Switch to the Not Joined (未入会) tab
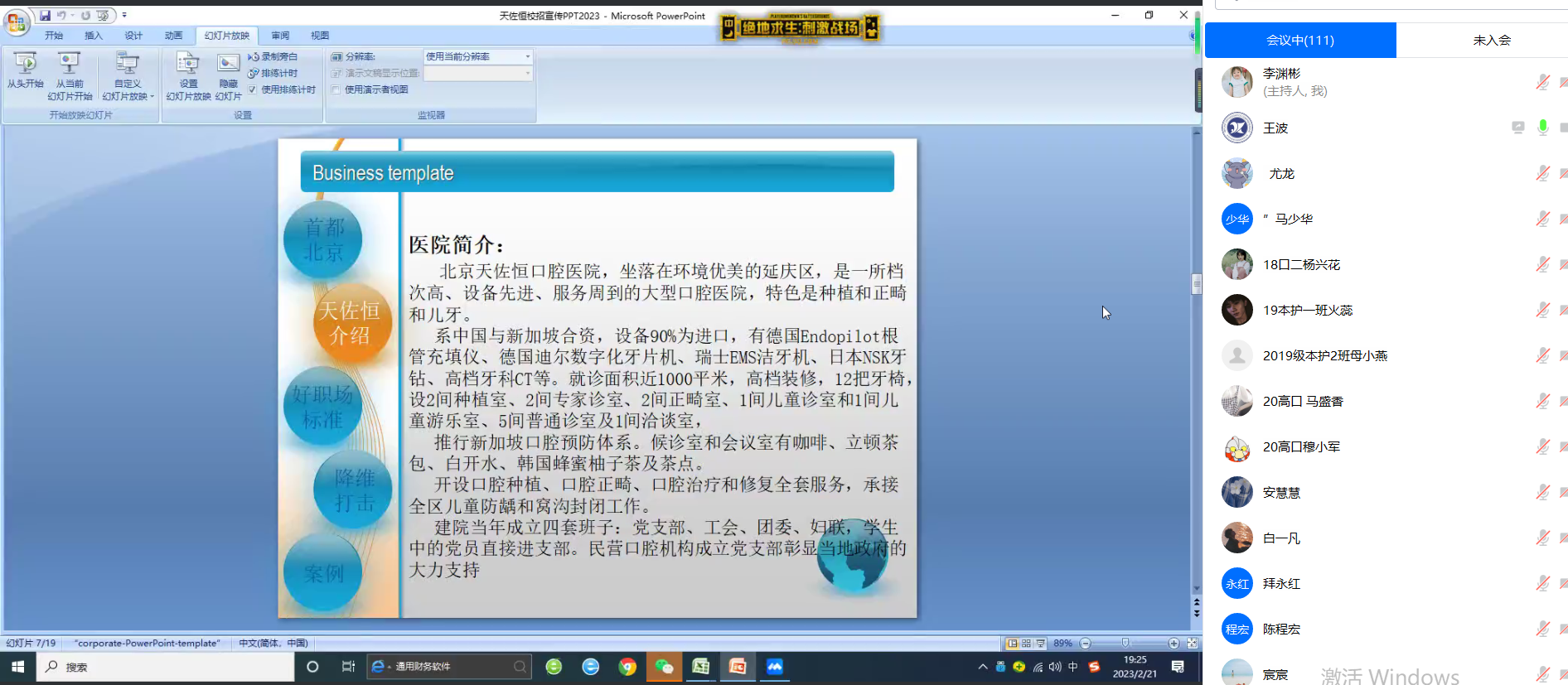Viewport: 1568px width, 685px height. click(x=1491, y=40)
